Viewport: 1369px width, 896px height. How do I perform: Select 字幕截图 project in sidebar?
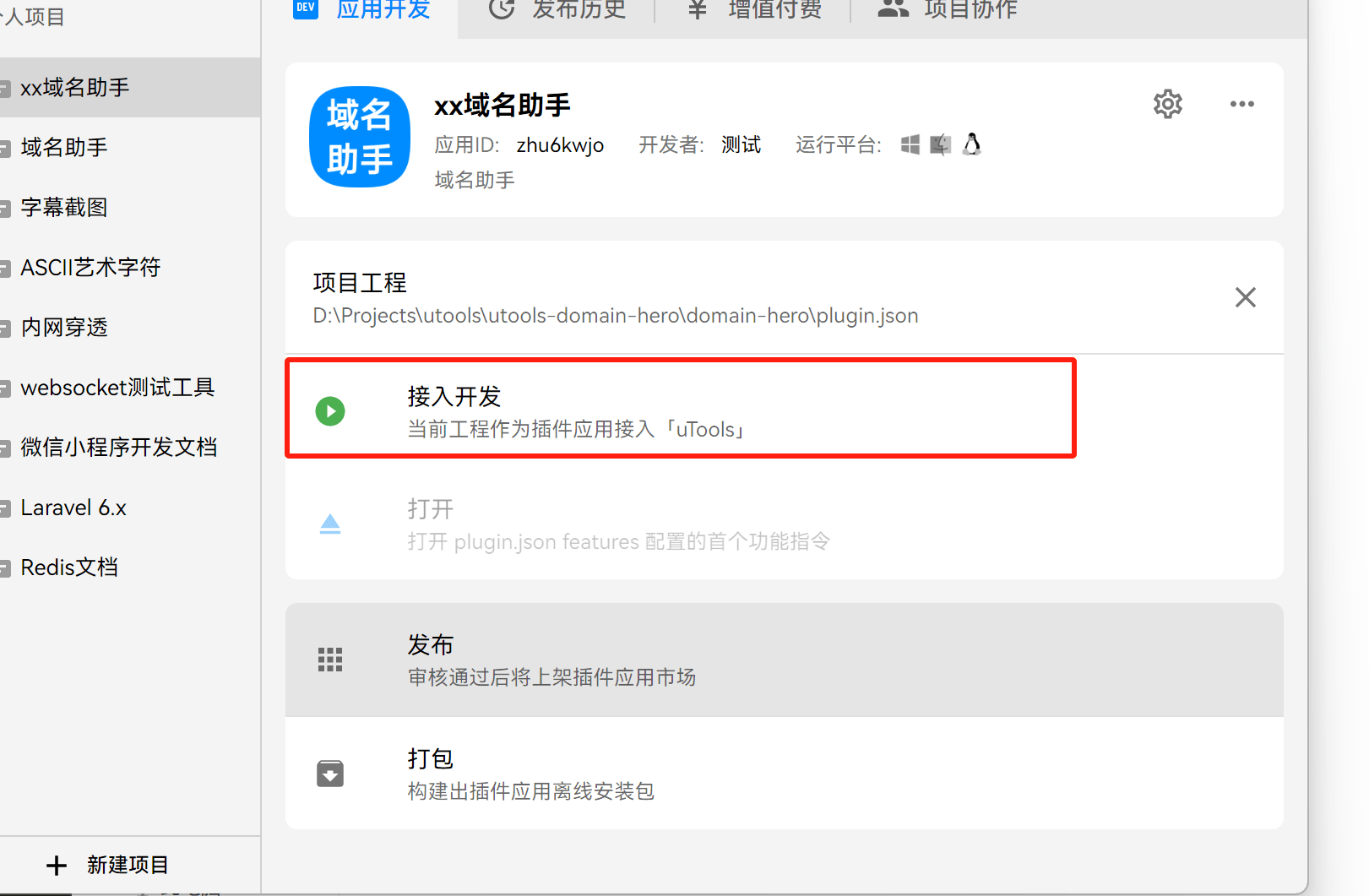click(64, 208)
